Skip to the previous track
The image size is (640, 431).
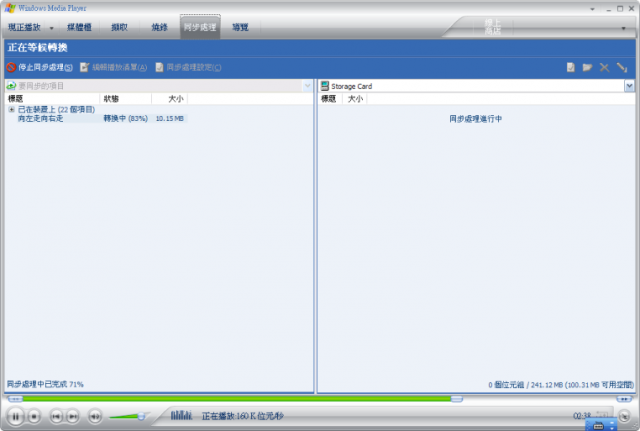pos(56,416)
